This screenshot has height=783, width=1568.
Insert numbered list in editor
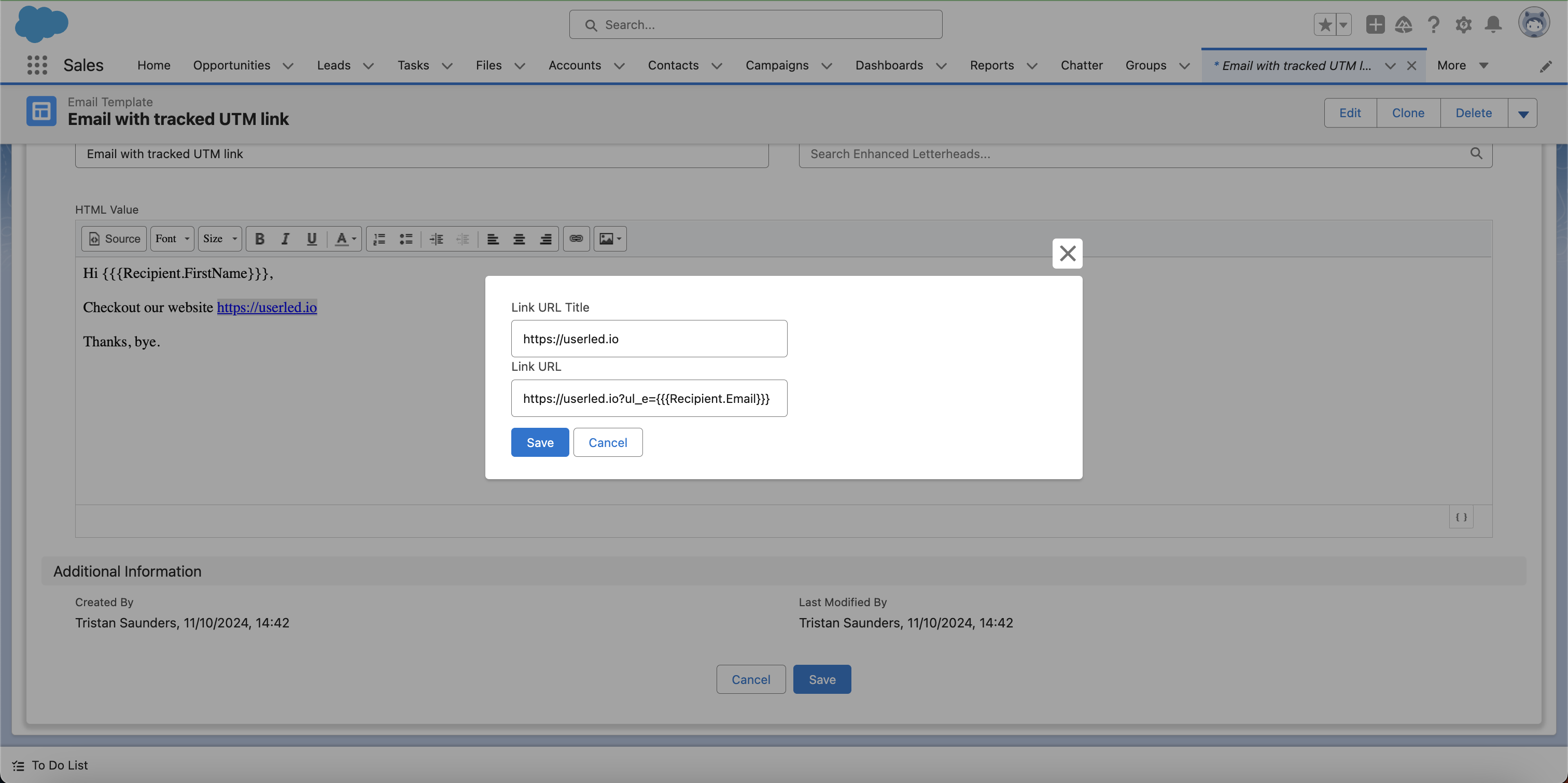point(379,239)
